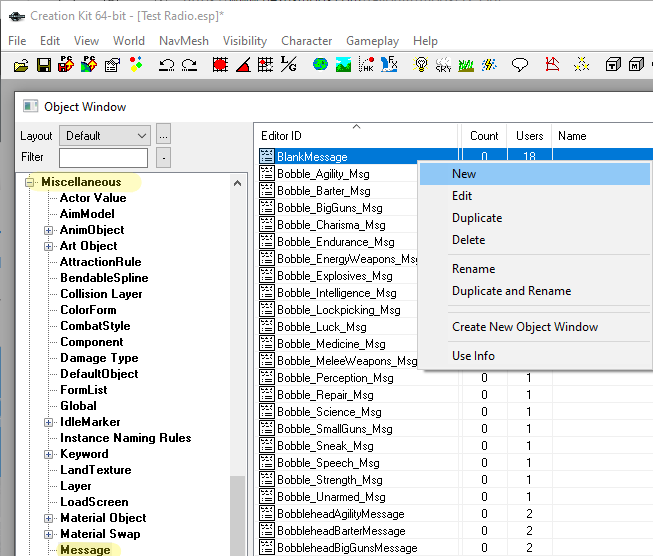Expand the IdleMarker tree node
Image resolution: width=653 pixels, height=556 pixels.
pos(48,422)
